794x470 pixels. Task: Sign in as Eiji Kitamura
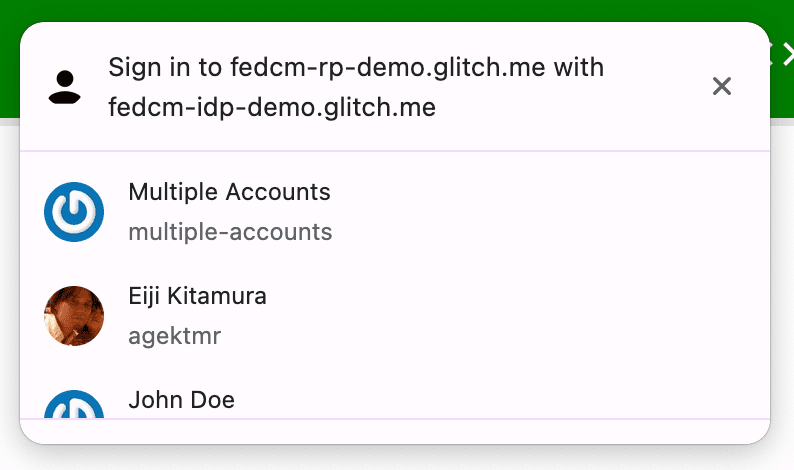tap(197, 296)
